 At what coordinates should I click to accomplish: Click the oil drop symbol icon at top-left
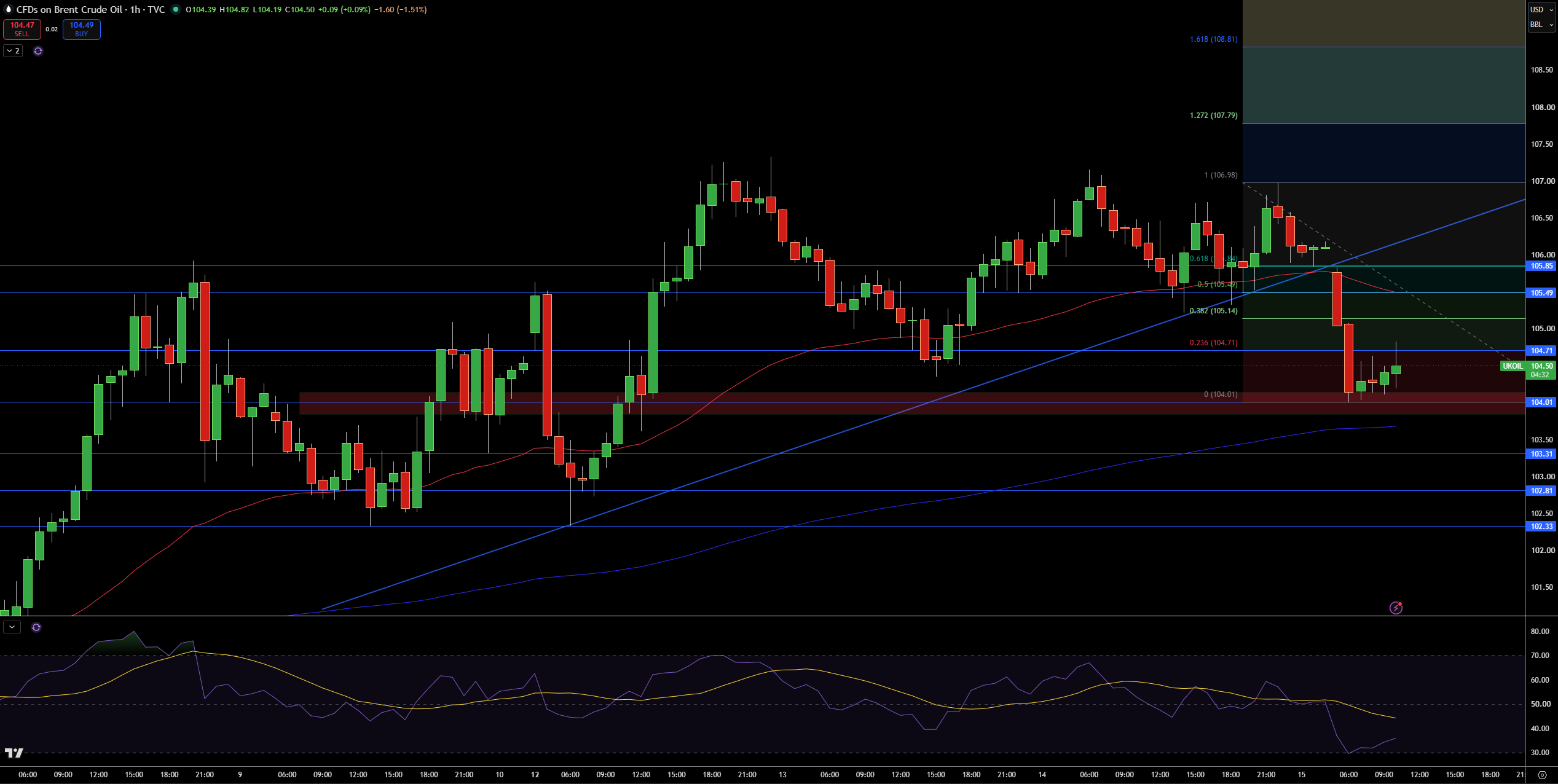(x=9, y=9)
